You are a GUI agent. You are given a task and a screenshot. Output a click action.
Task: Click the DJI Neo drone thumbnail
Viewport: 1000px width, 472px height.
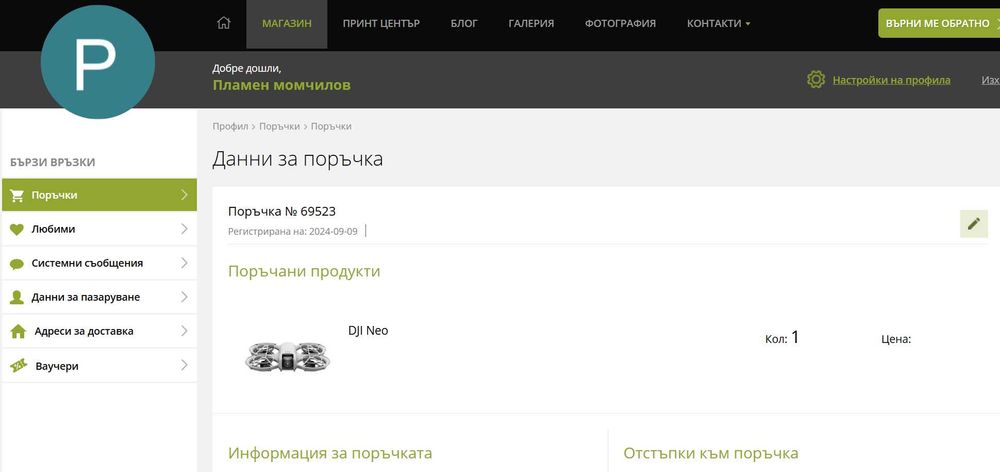click(x=288, y=357)
